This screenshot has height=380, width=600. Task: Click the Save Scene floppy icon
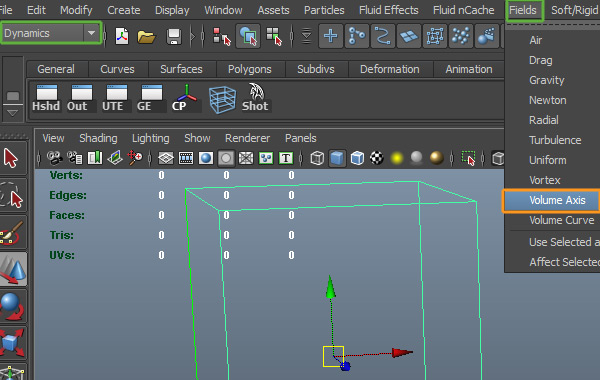point(174,37)
